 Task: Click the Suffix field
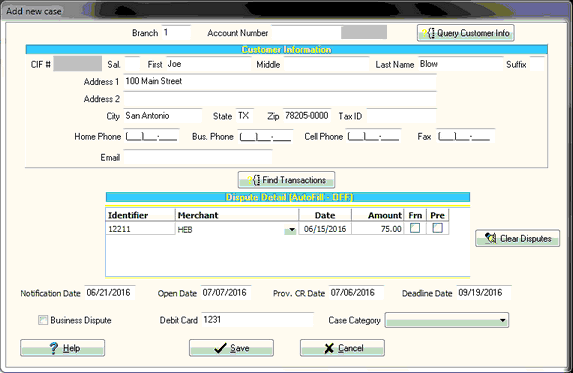click(537, 64)
